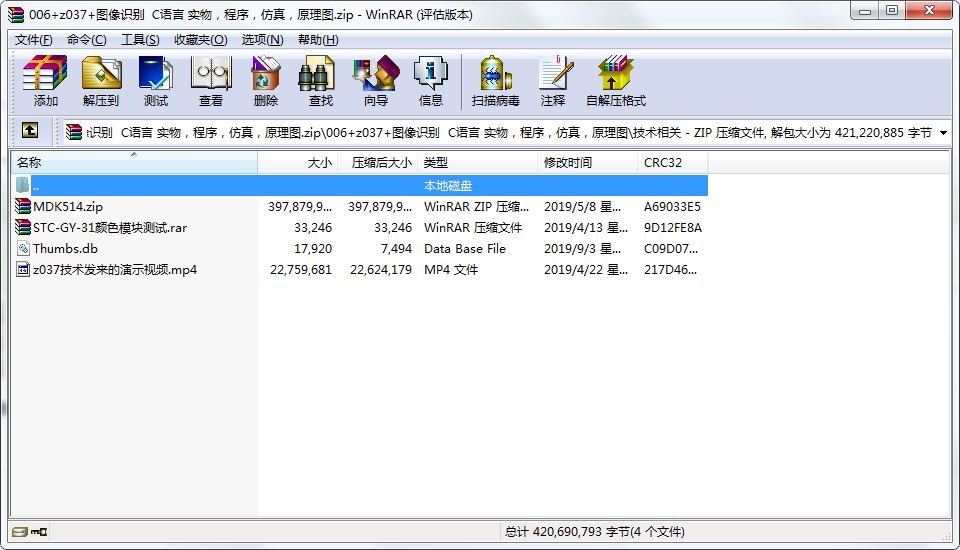Sort by Type (类型) column header
The width and height of the screenshot is (960, 550).
[478, 163]
